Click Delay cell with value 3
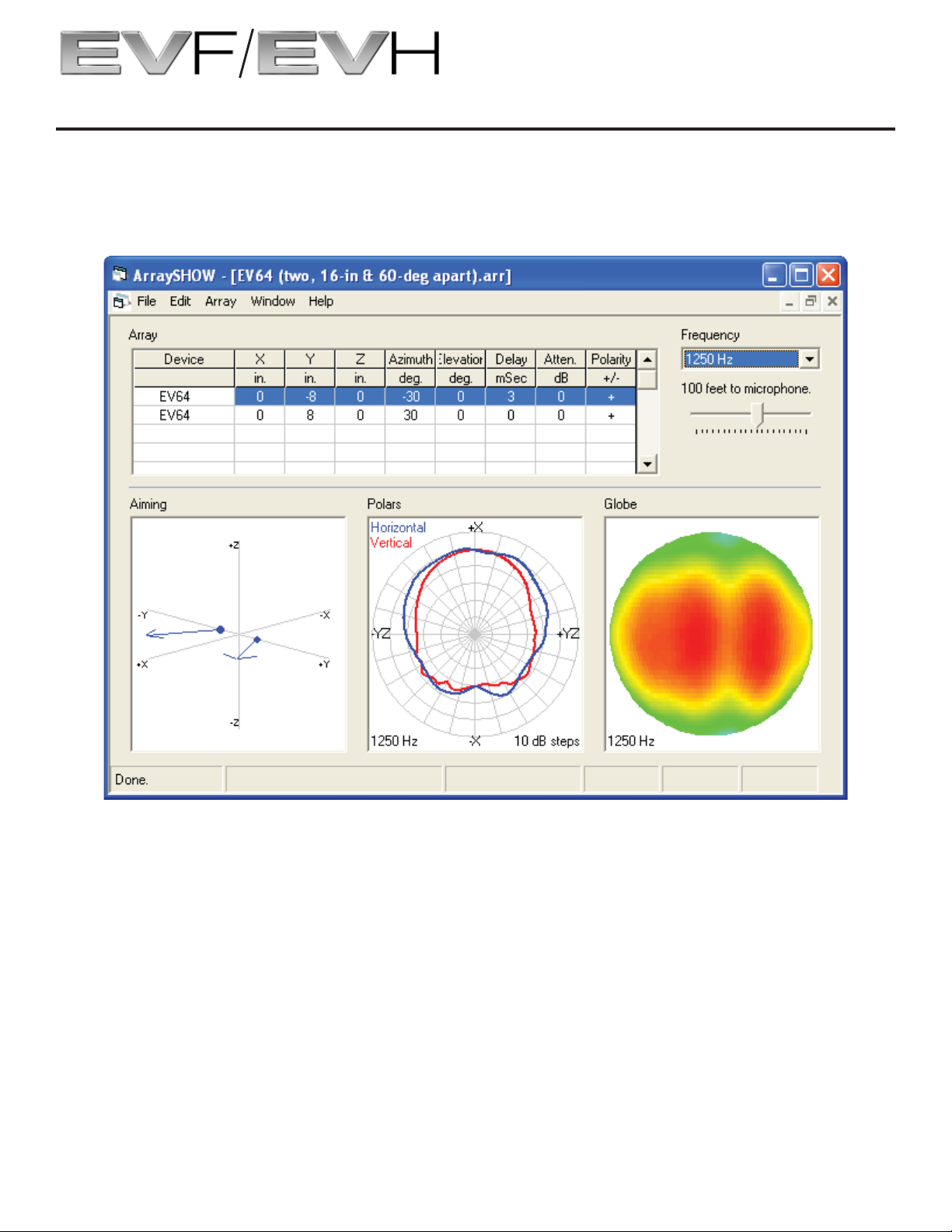The image size is (952, 1232). pyautogui.click(x=511, y=396)
